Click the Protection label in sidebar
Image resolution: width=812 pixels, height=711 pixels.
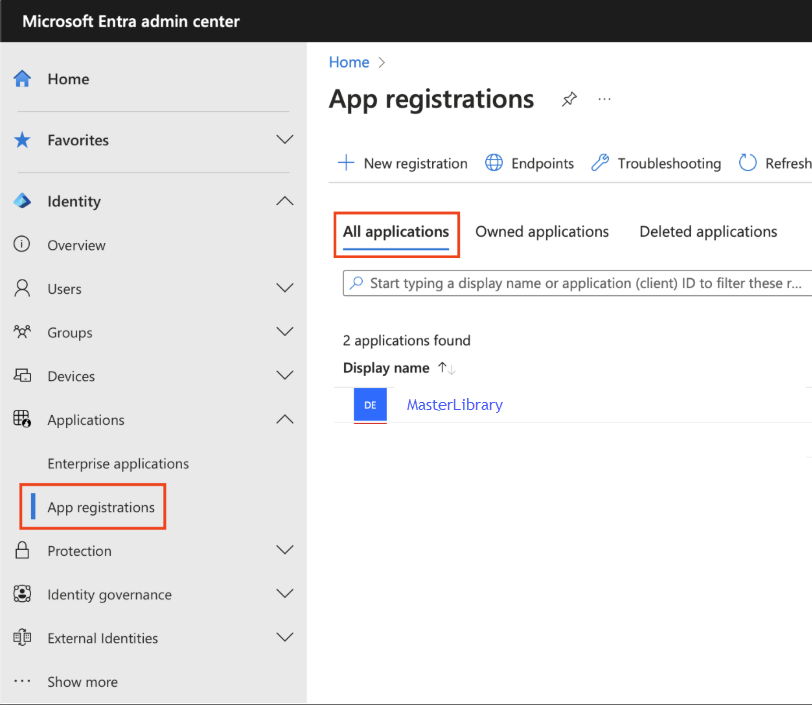(79, 550)
